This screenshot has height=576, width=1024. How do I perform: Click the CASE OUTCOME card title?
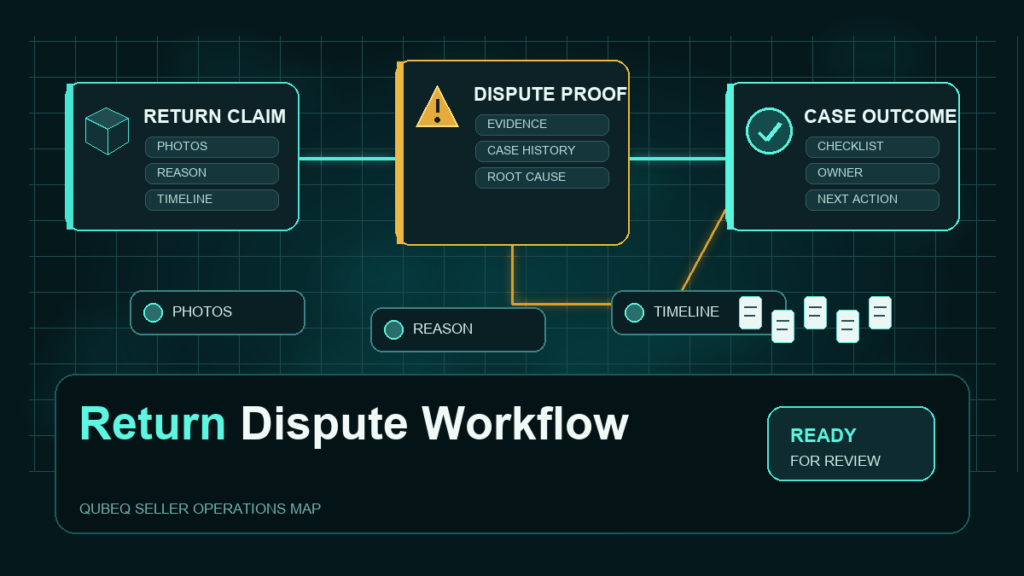880,116
